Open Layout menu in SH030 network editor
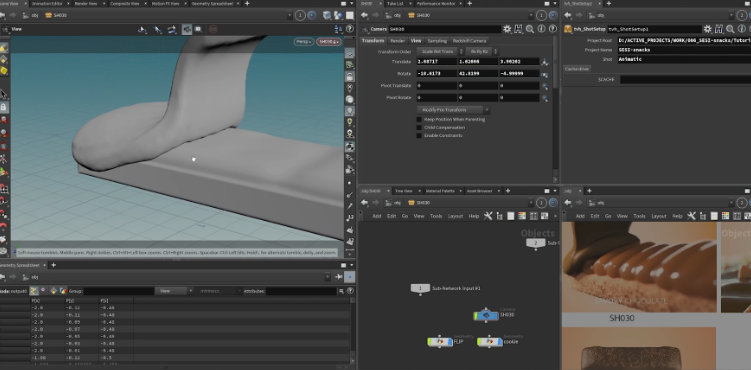 pyautogui.click(x=455, y=216)
